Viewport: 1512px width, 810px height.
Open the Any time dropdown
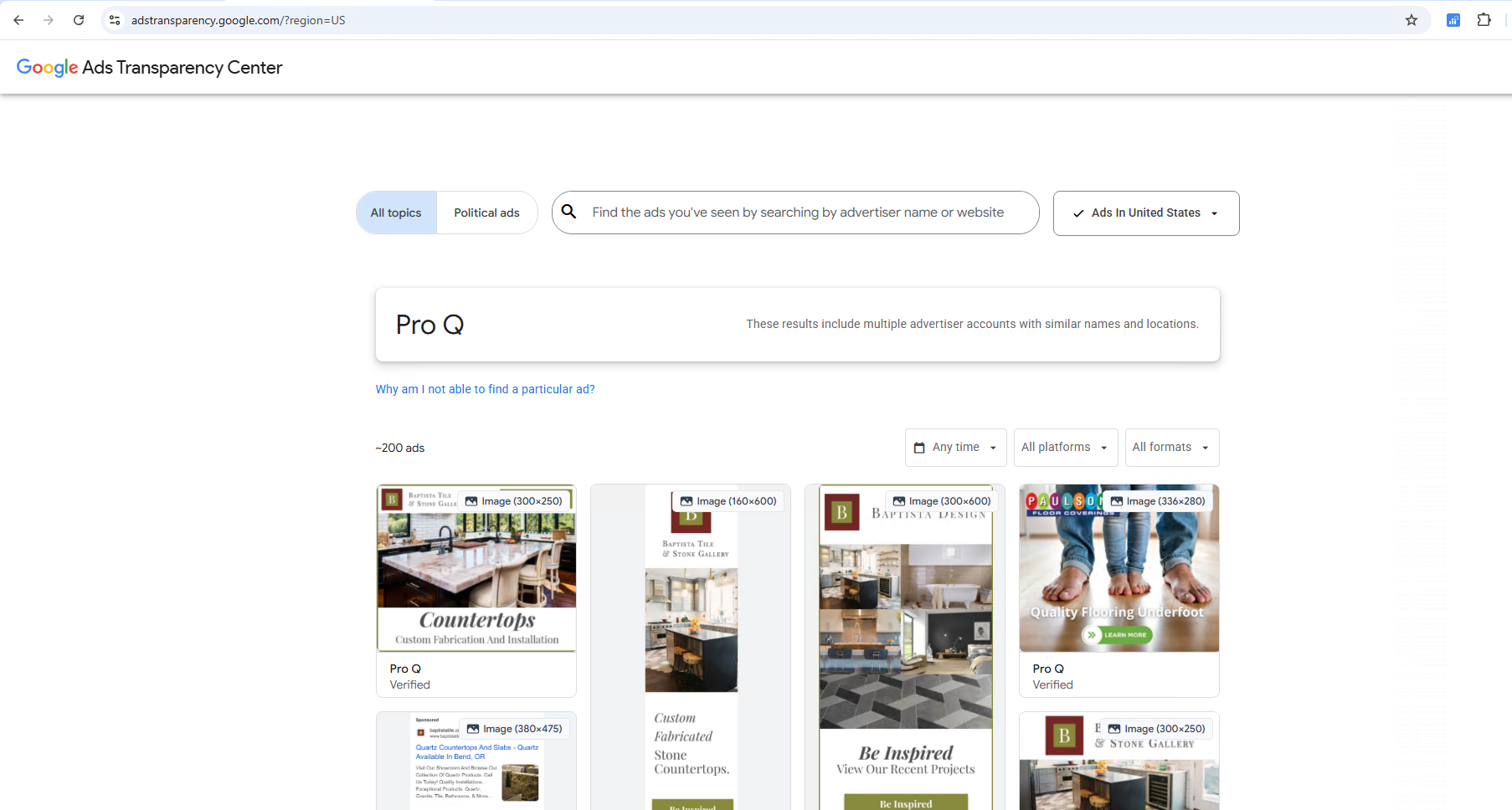click(x=955, y=447)
